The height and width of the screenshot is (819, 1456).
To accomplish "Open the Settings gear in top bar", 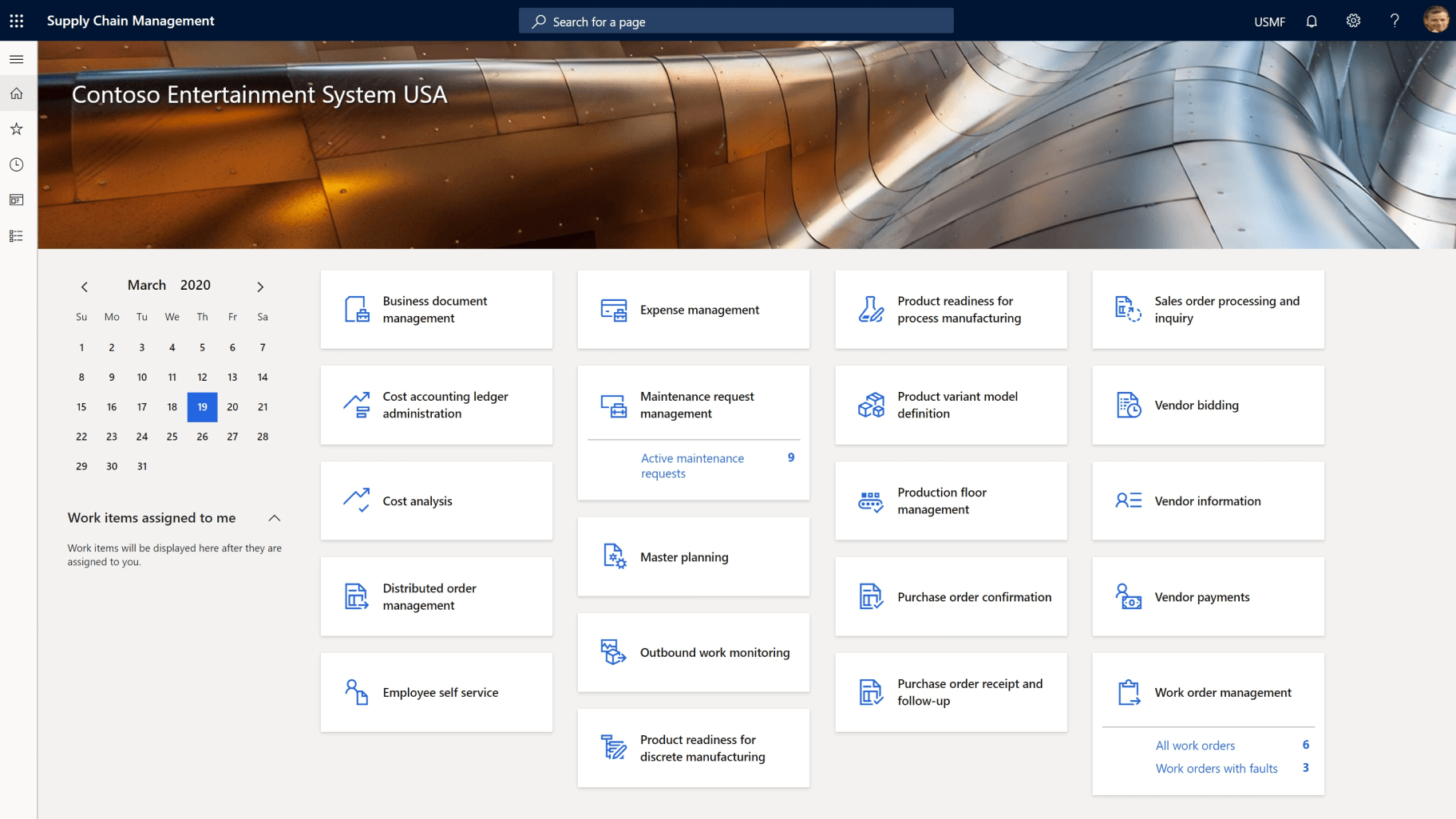I will click(1353, 21).
